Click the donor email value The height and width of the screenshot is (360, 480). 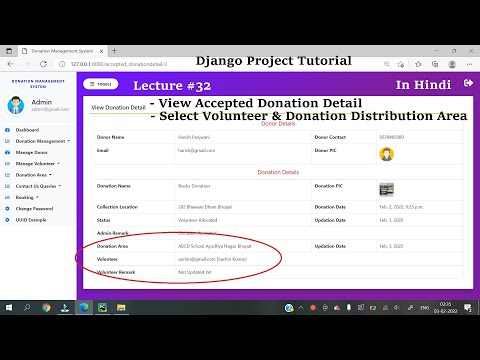[x=196, y=150]
